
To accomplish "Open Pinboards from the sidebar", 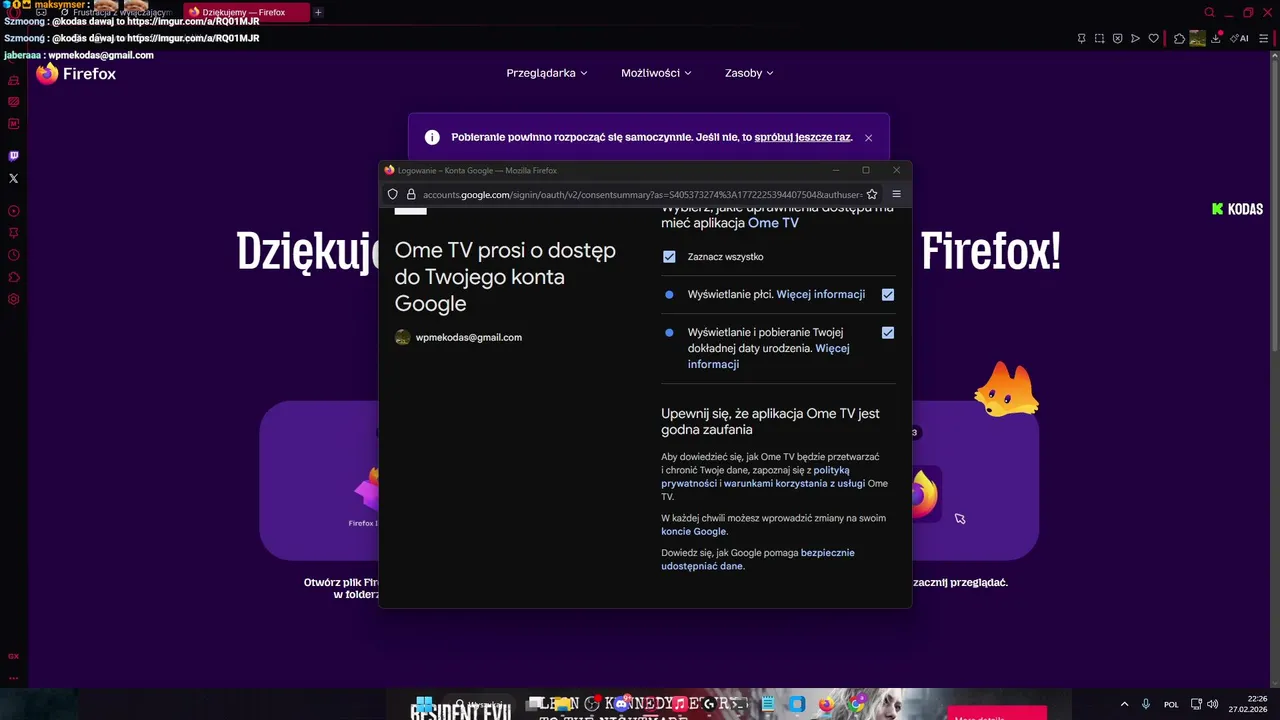I will tap(13, 233).
